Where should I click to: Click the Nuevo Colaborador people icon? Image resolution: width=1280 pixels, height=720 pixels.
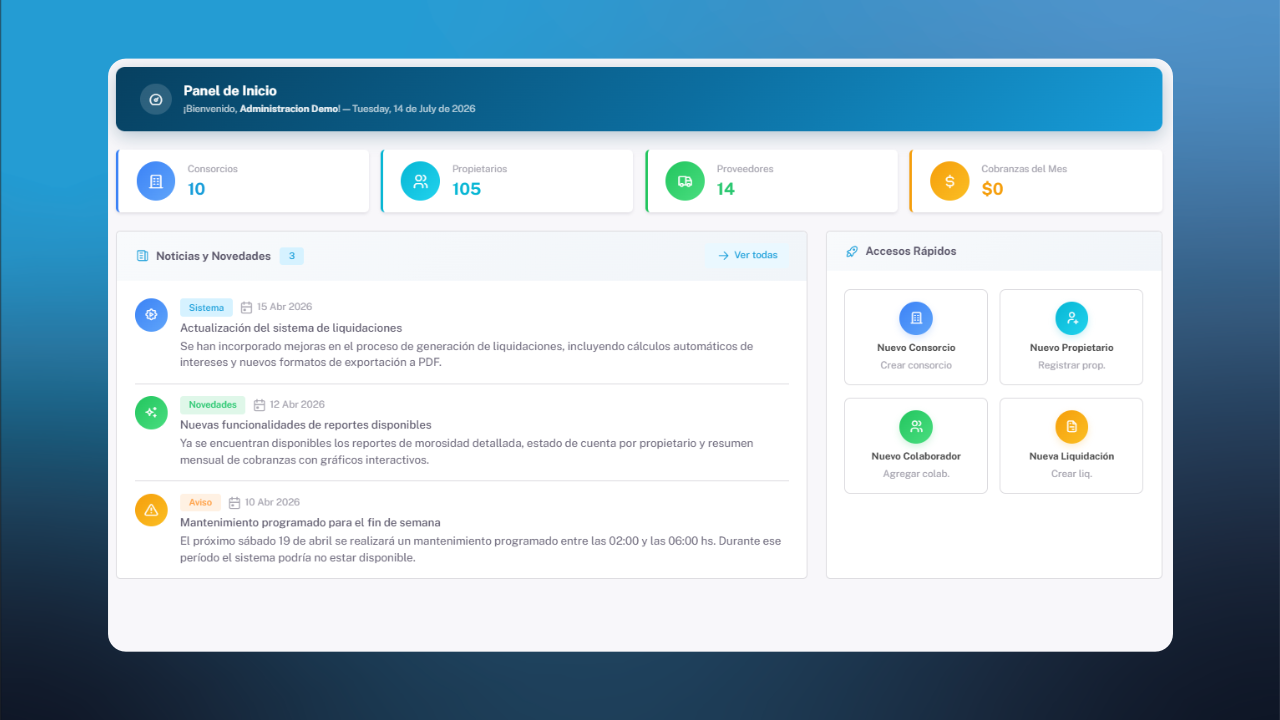coord(916,427)
